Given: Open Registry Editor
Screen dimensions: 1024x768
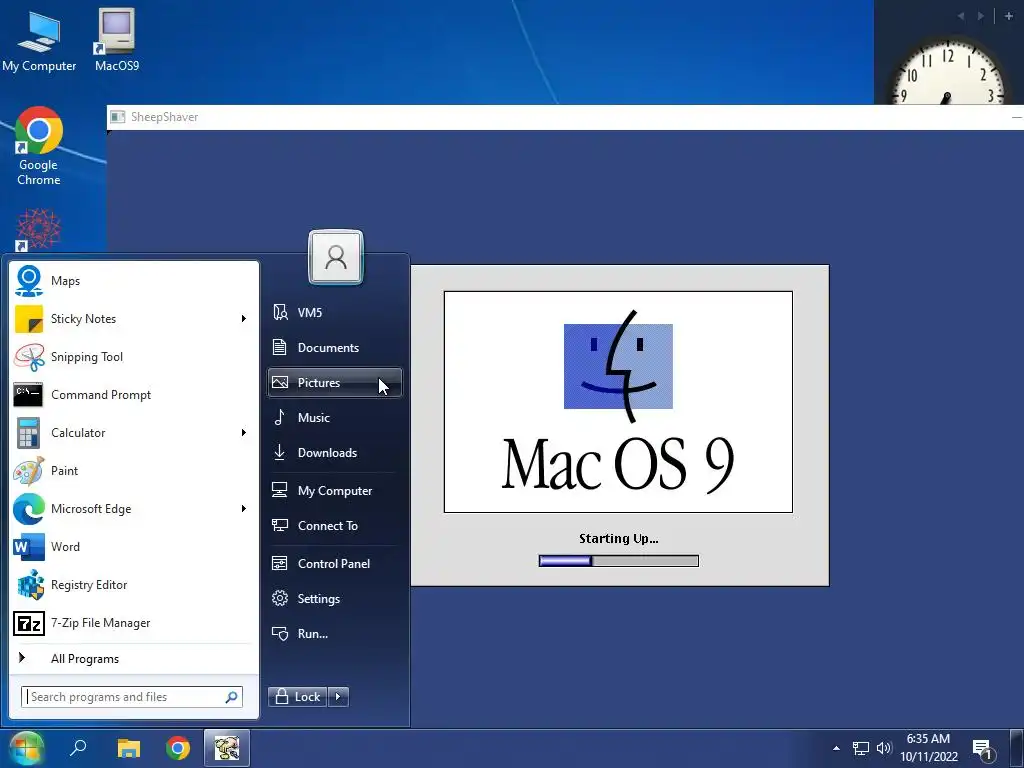Looking at the screenshot, I should 134,584.
